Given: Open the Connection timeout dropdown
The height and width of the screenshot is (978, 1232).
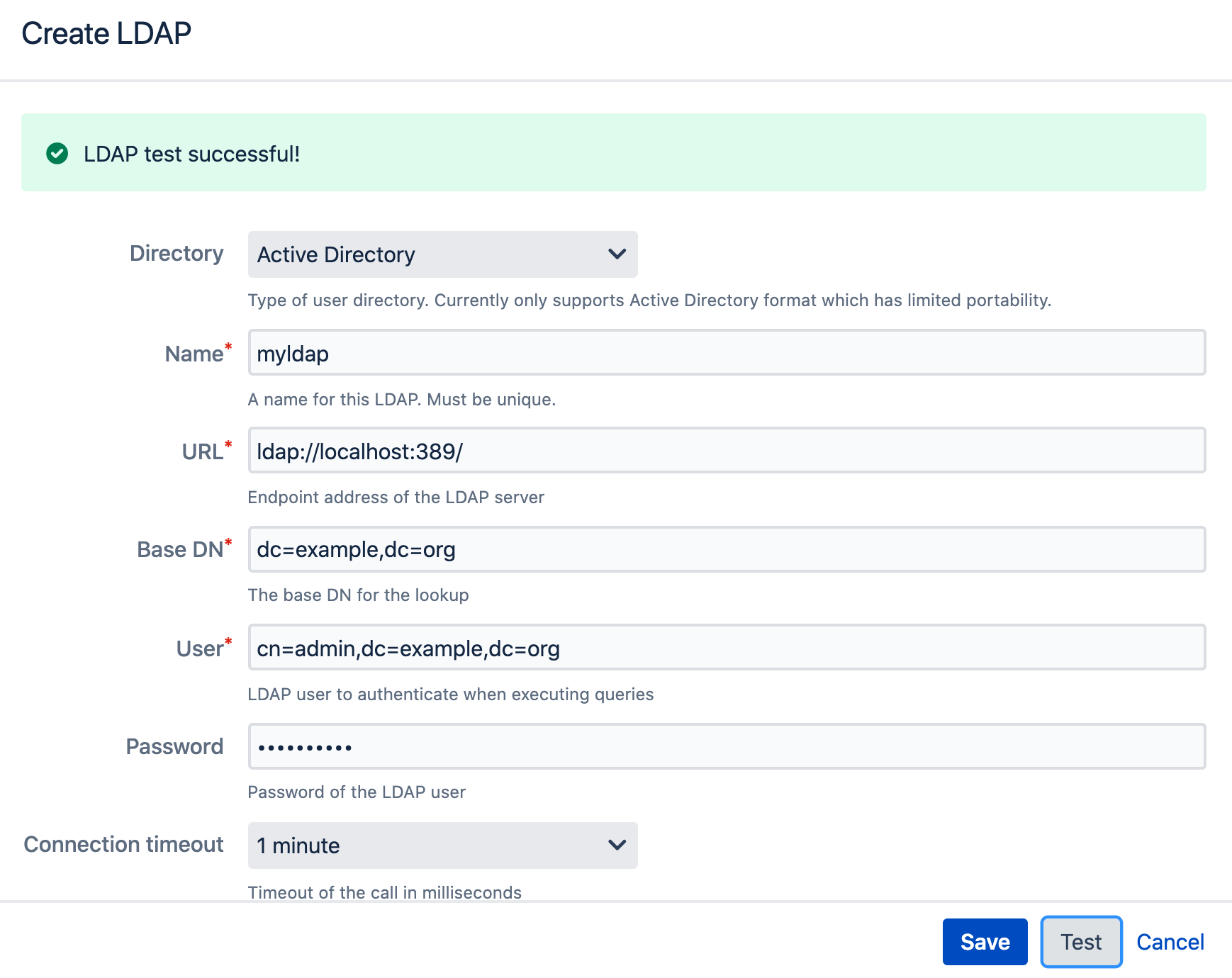Looking at the screenshot, I should (442, 845).
